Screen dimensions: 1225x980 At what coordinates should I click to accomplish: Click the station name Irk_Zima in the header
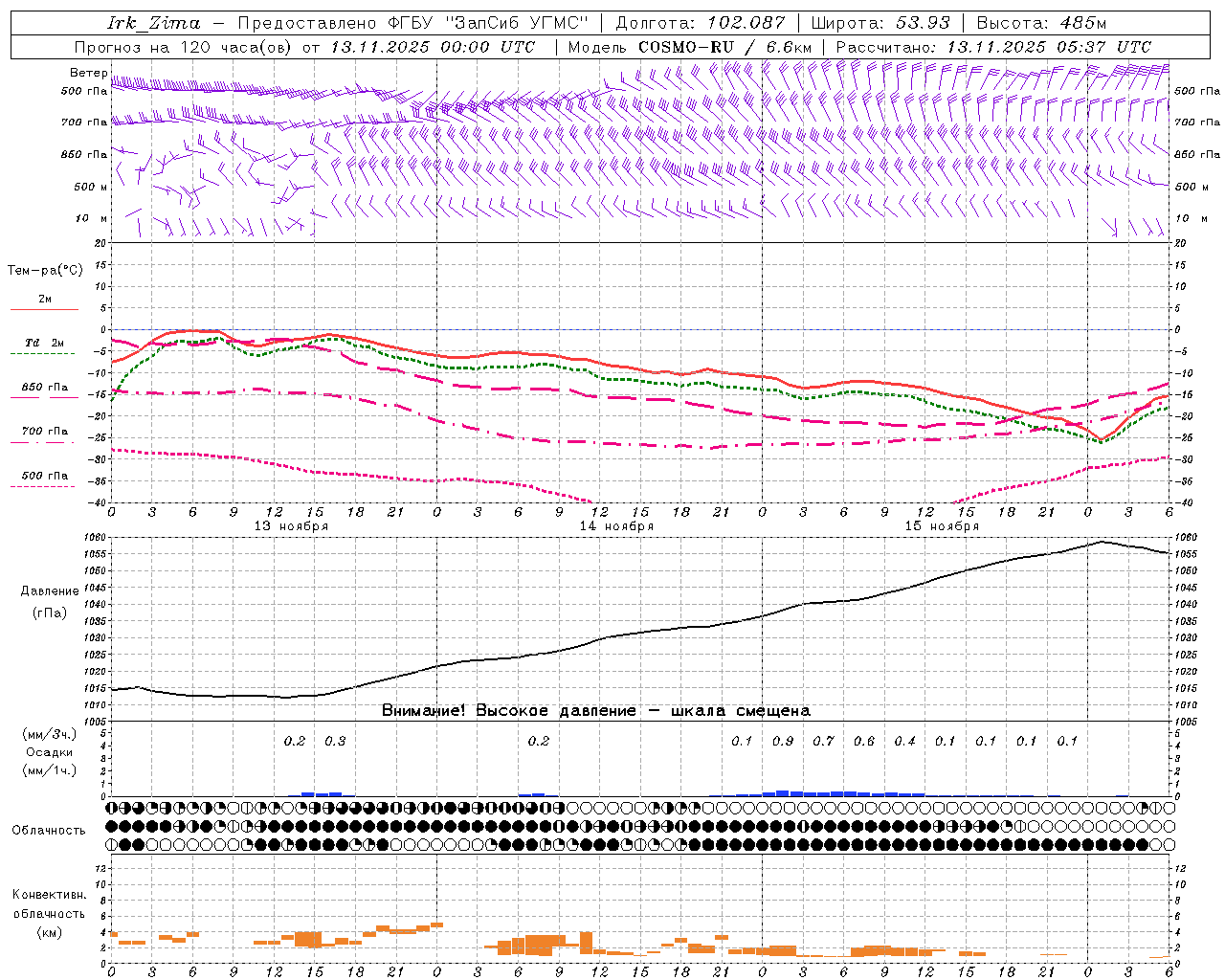coord(153,23)
